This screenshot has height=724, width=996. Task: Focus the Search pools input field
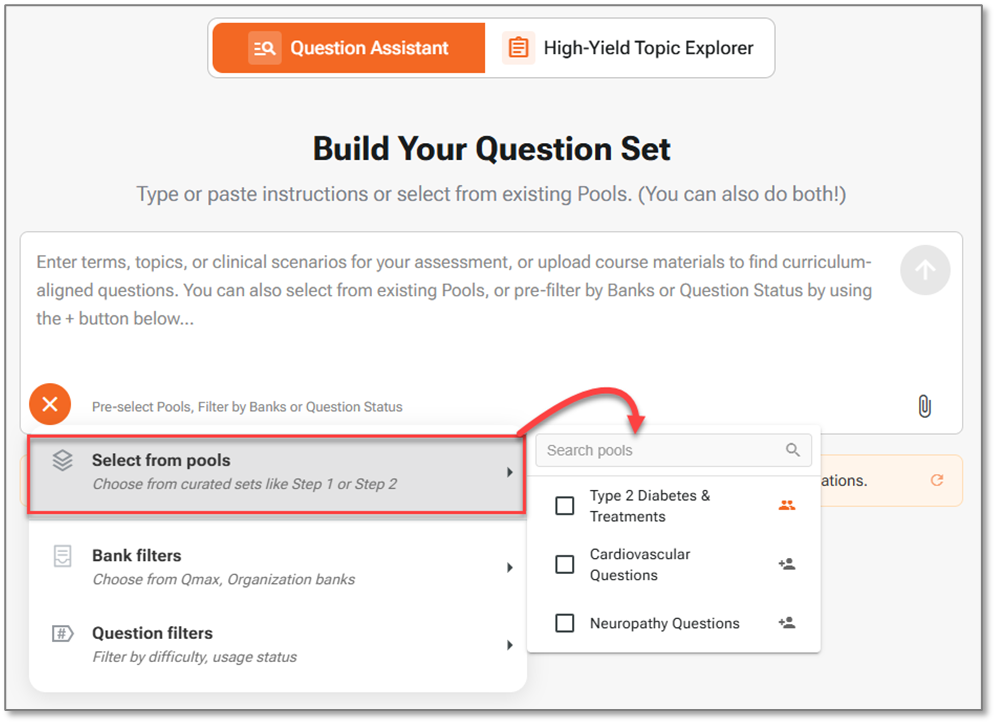tap(660, 450)
